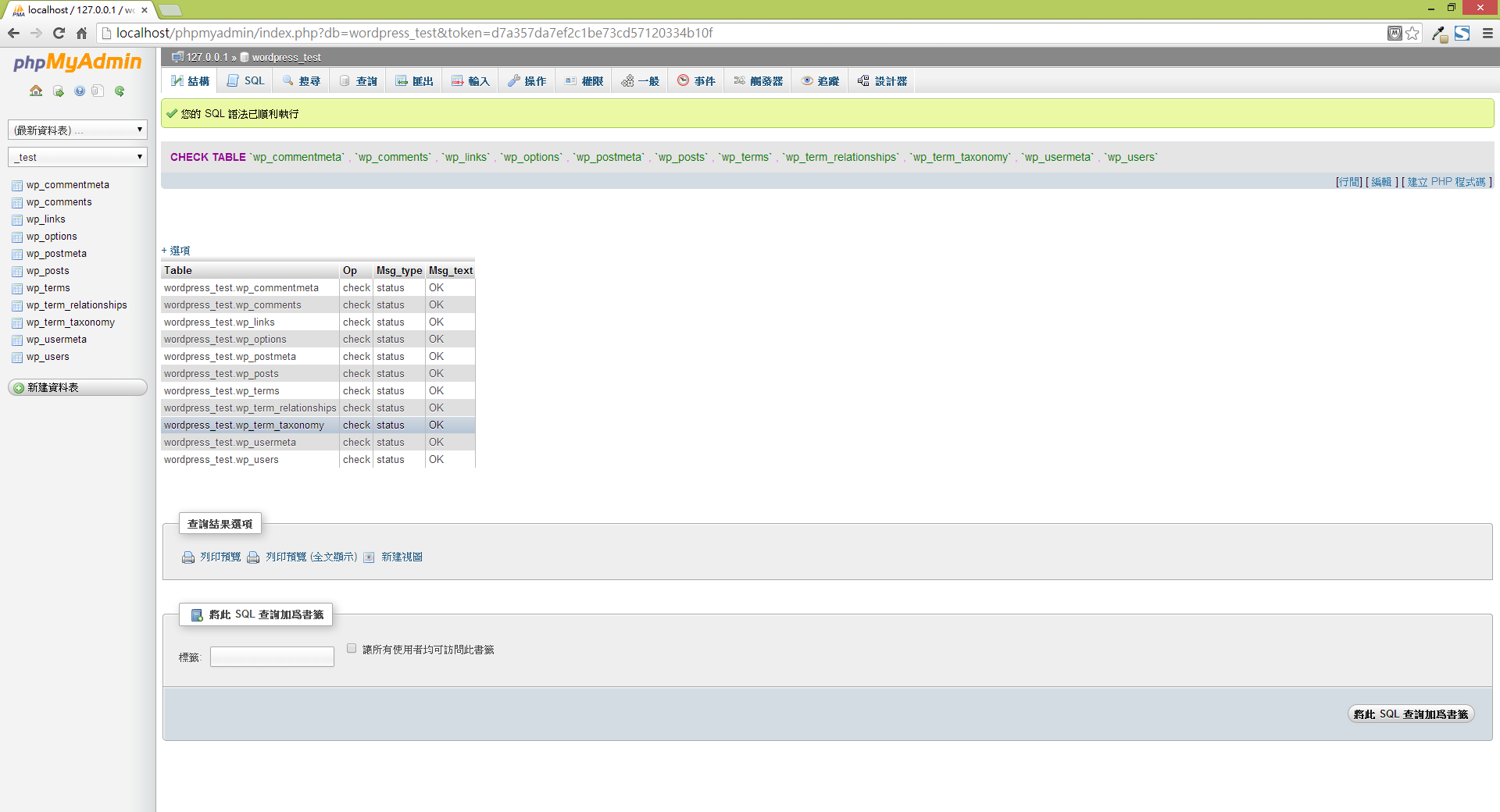
Task: Click the 將此 SQL 查詢加爲書籤 submit button
Action: (x=1410, y=714)
